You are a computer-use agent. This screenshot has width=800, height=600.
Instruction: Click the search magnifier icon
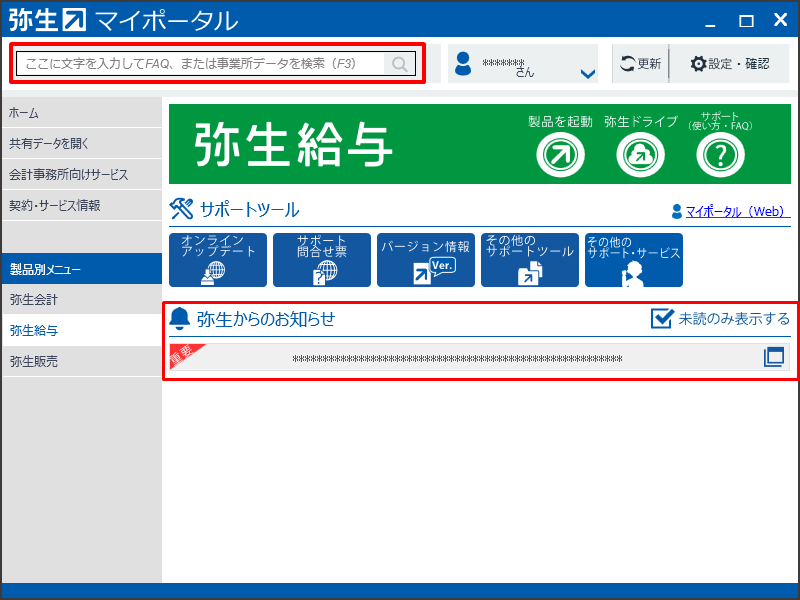click(399, 64)
